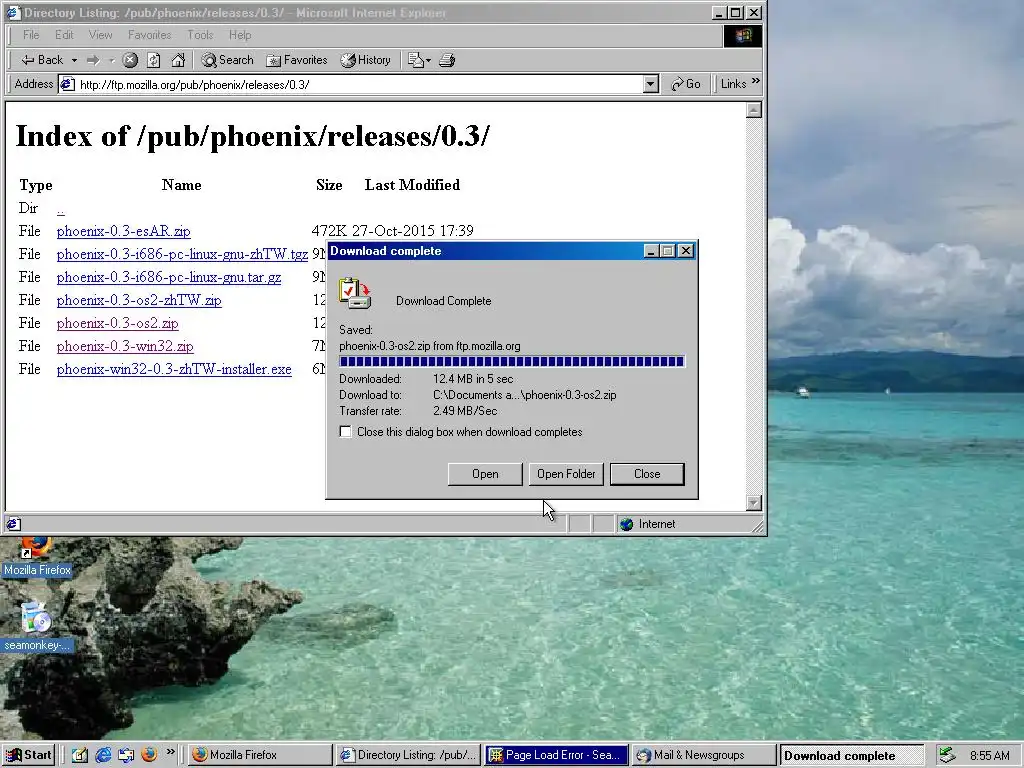
Task: Click the scroll up arrow of page scrollbar
Action: point(754,110)
